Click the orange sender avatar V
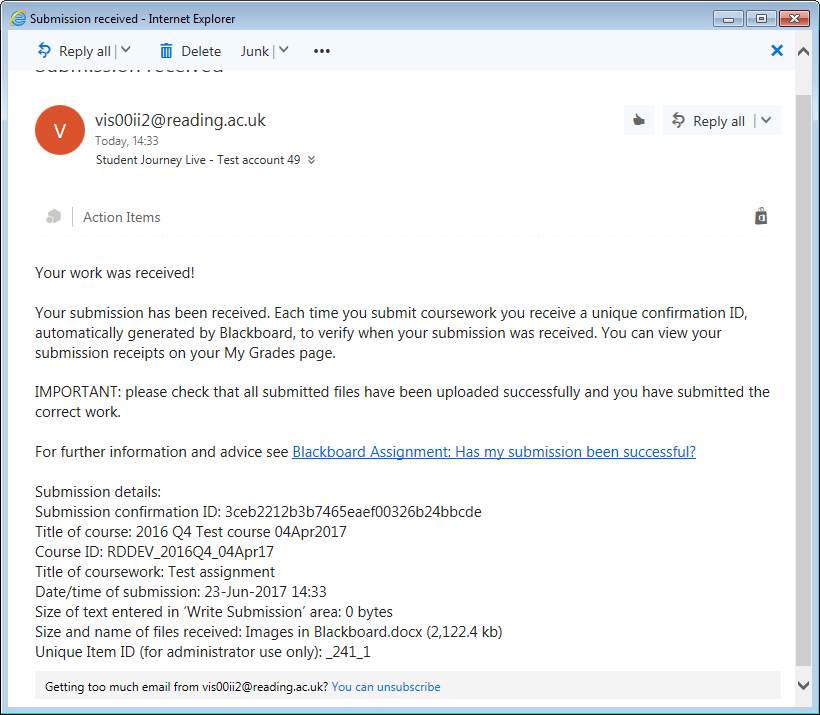This screenshot has height=715, width=820. click(x=59, y=130)
